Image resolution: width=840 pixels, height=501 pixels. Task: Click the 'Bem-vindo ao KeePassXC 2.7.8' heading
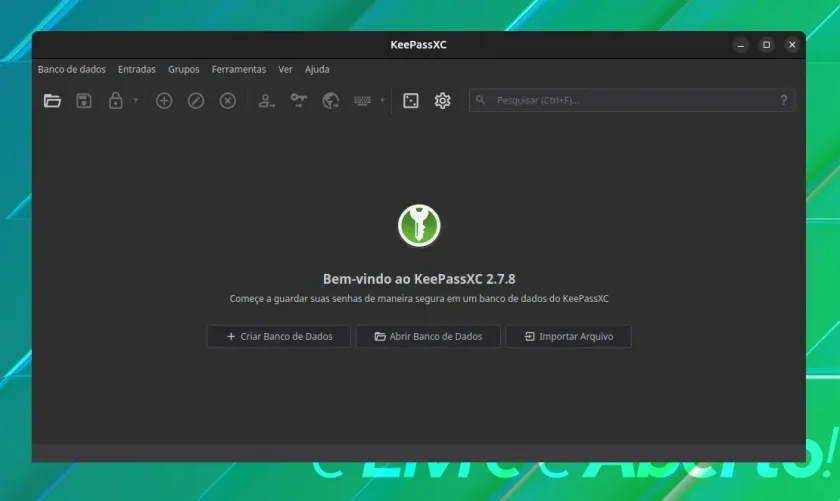419,279
